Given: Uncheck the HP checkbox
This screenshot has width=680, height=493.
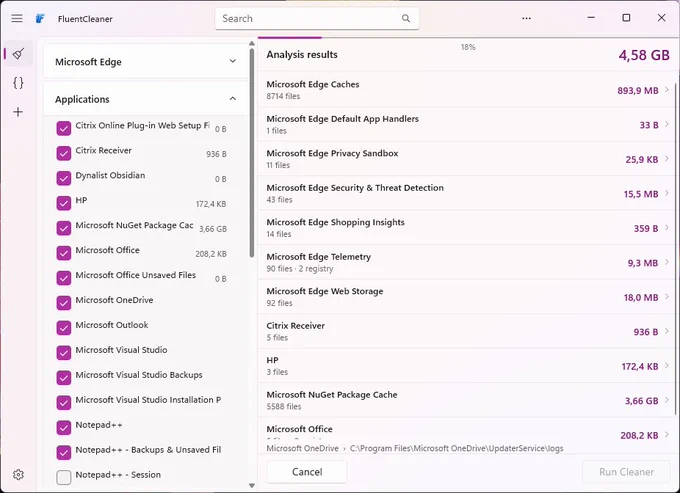Looking at the screenshot, I should point(64,203).
